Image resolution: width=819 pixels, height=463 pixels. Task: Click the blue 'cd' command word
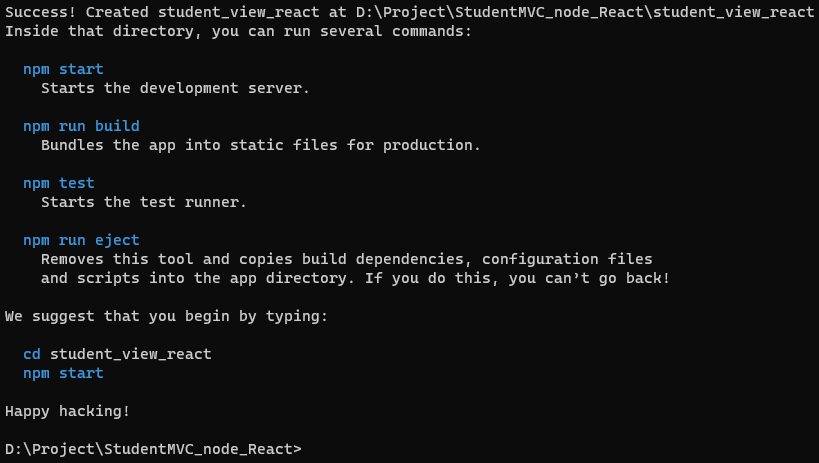pyautogui.click(x=32, y=354)
